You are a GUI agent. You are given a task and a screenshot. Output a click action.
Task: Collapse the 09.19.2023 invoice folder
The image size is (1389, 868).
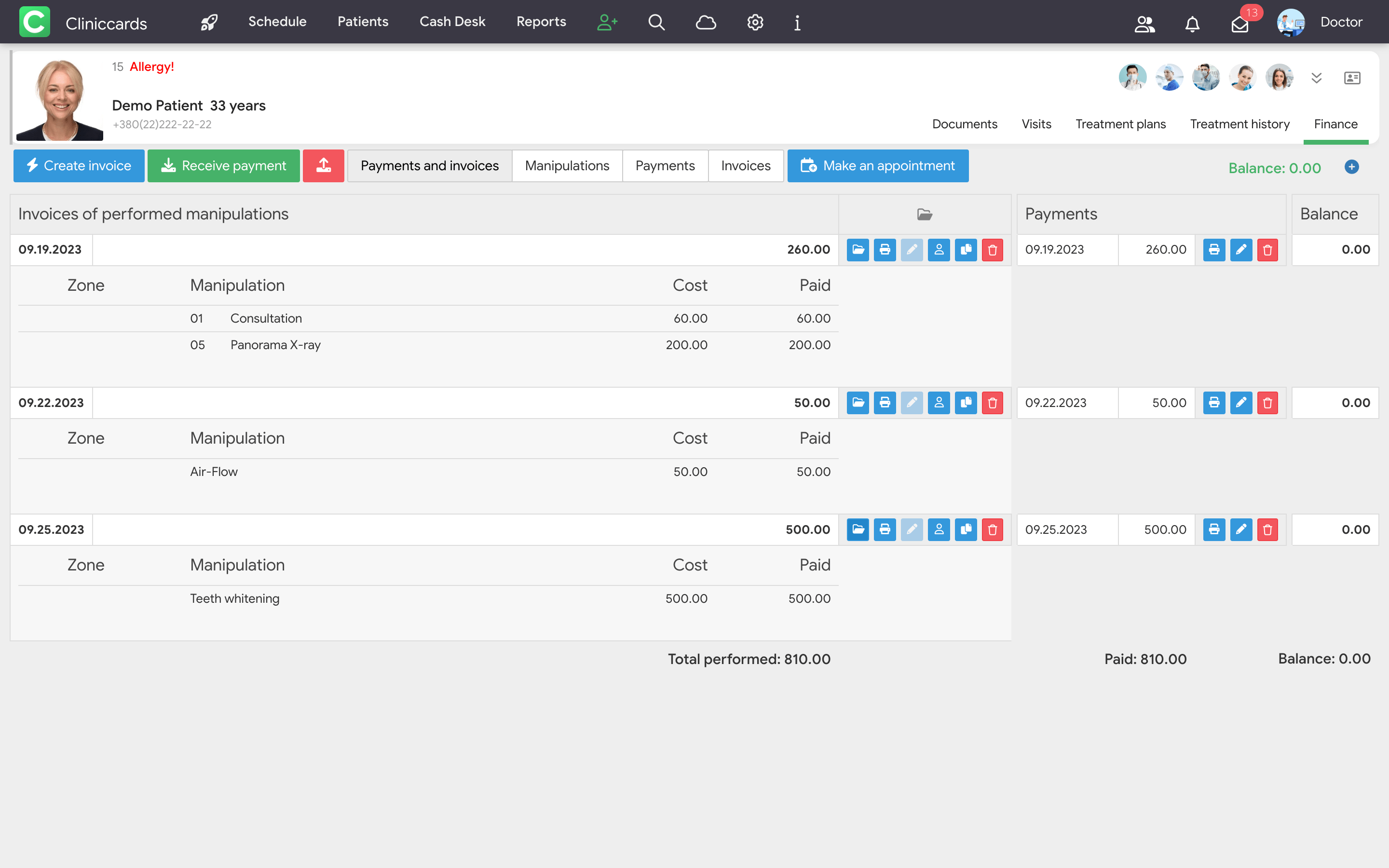pos(858,250)
